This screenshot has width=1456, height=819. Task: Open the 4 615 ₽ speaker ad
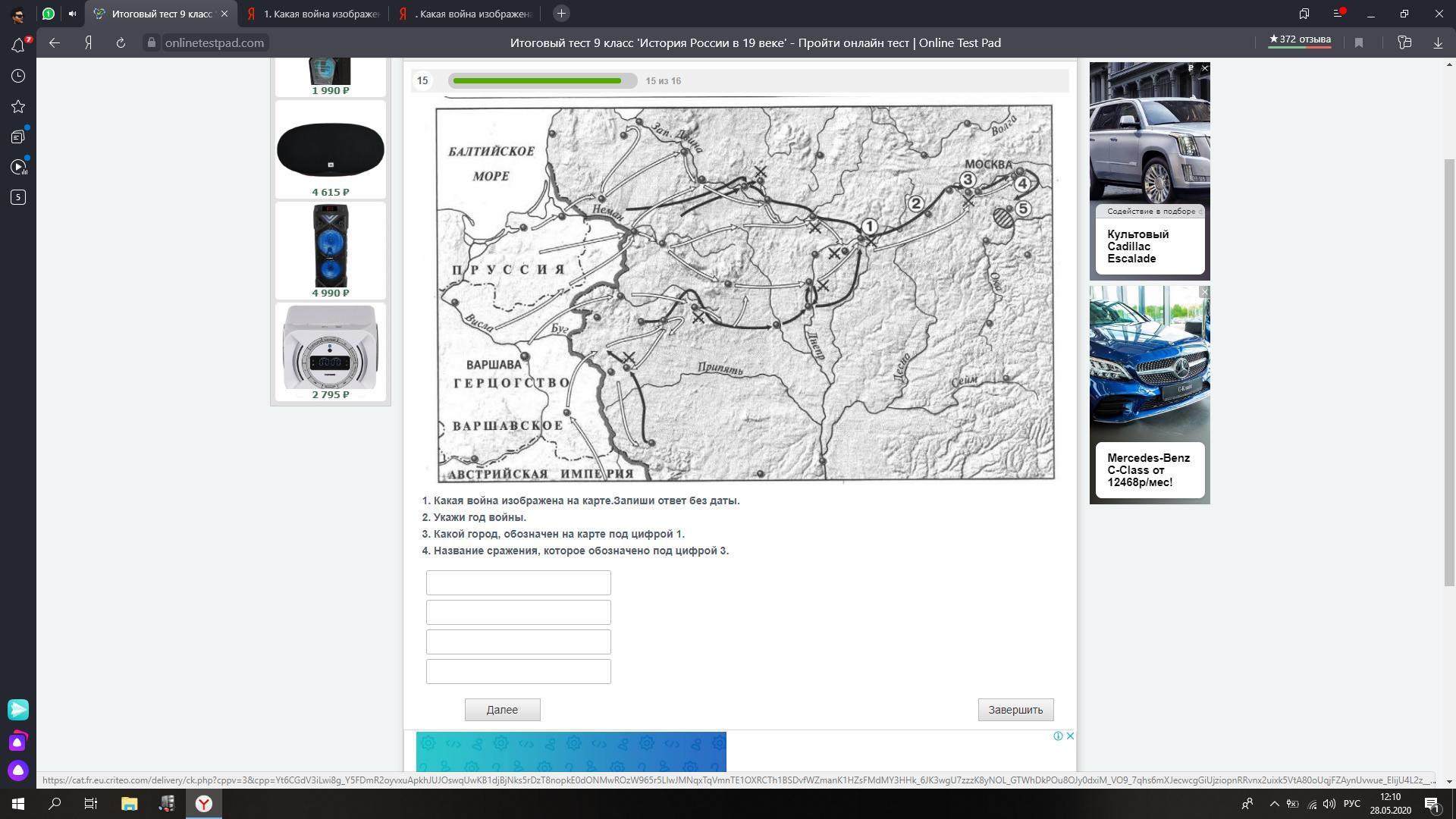(x=330, y=149)
